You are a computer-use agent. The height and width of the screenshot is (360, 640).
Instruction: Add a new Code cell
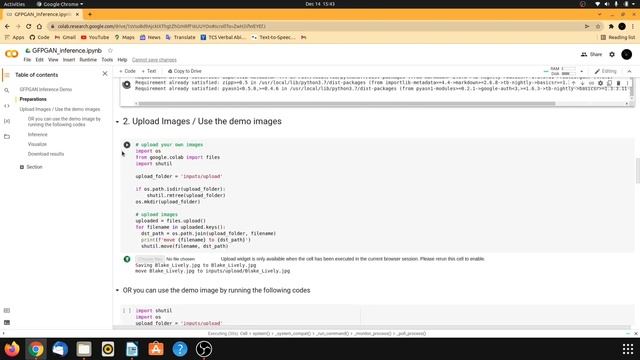(x=127, y=71)
